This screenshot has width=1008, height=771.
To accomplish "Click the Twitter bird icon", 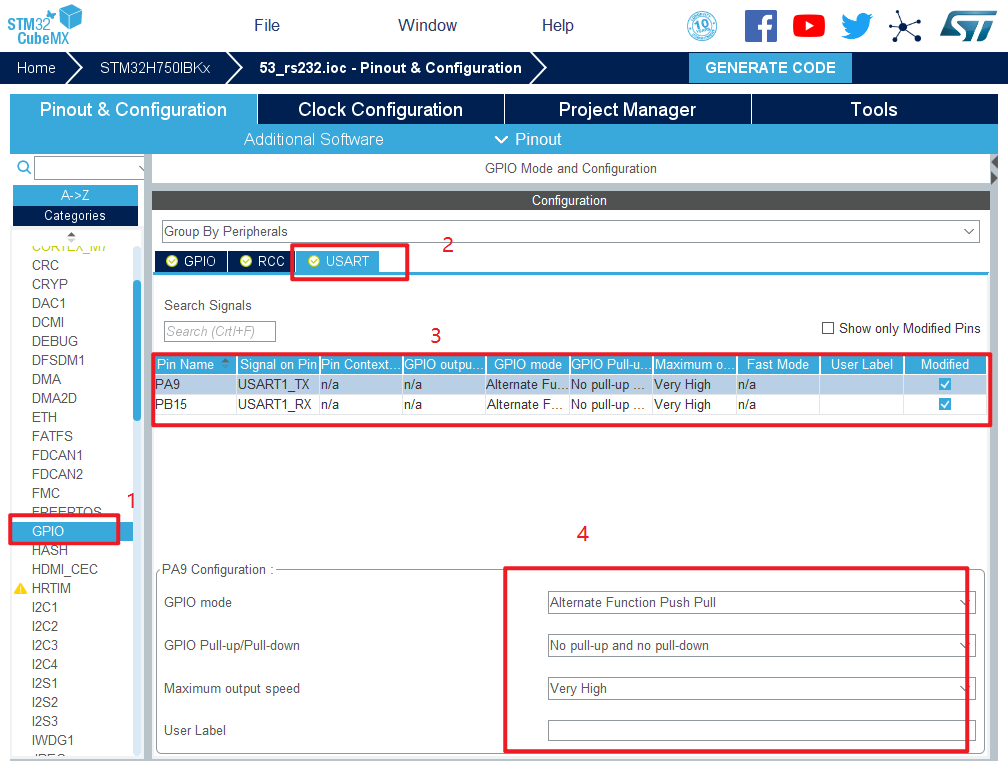I will point(856,26).
